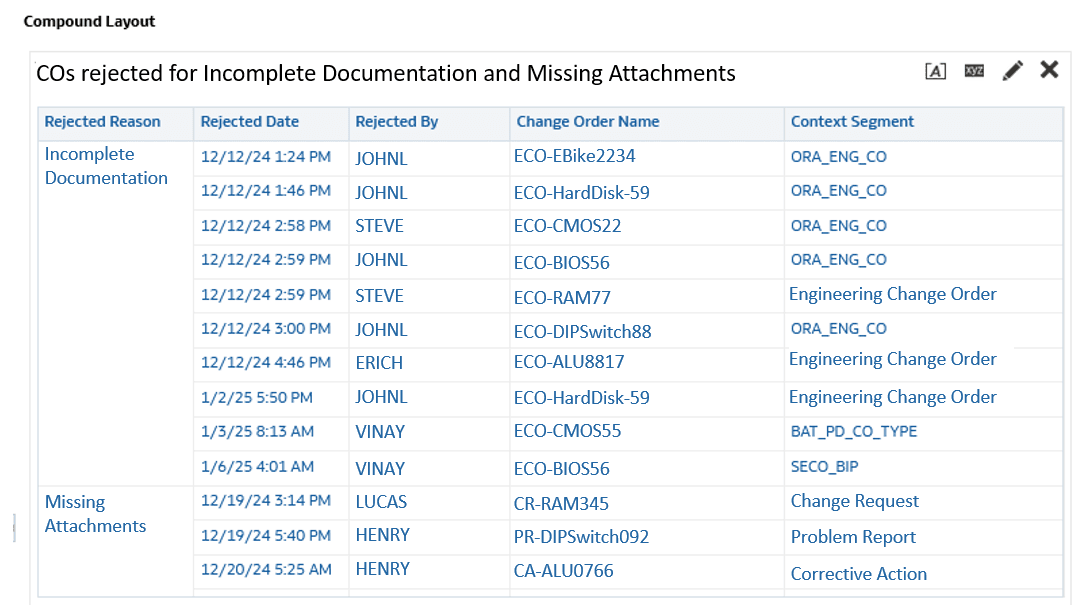Open the ECO-RAM77 change order link

tap(561, 297)
